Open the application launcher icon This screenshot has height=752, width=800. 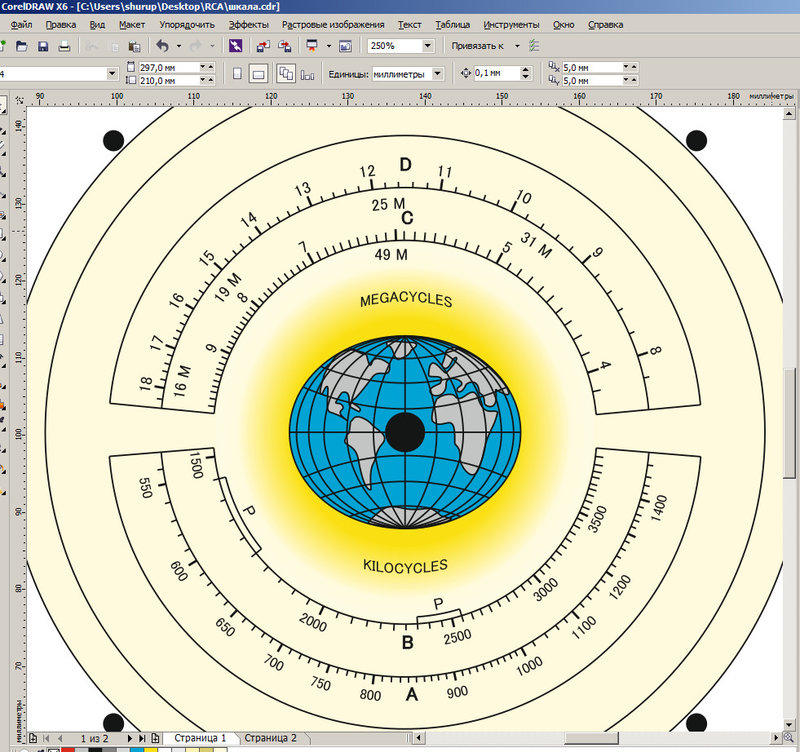coord(312,46)
